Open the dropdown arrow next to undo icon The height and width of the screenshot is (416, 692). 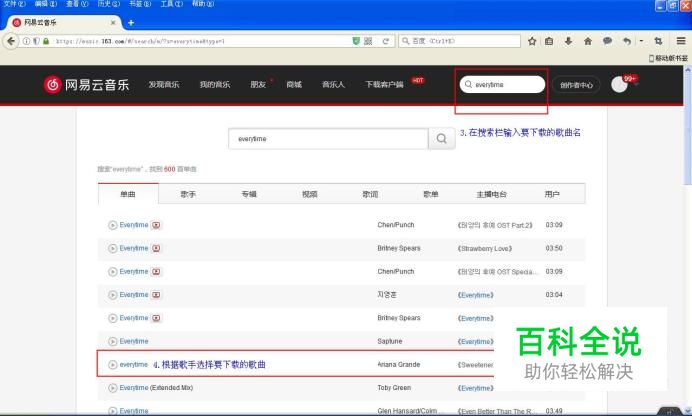tap(641, 41)
